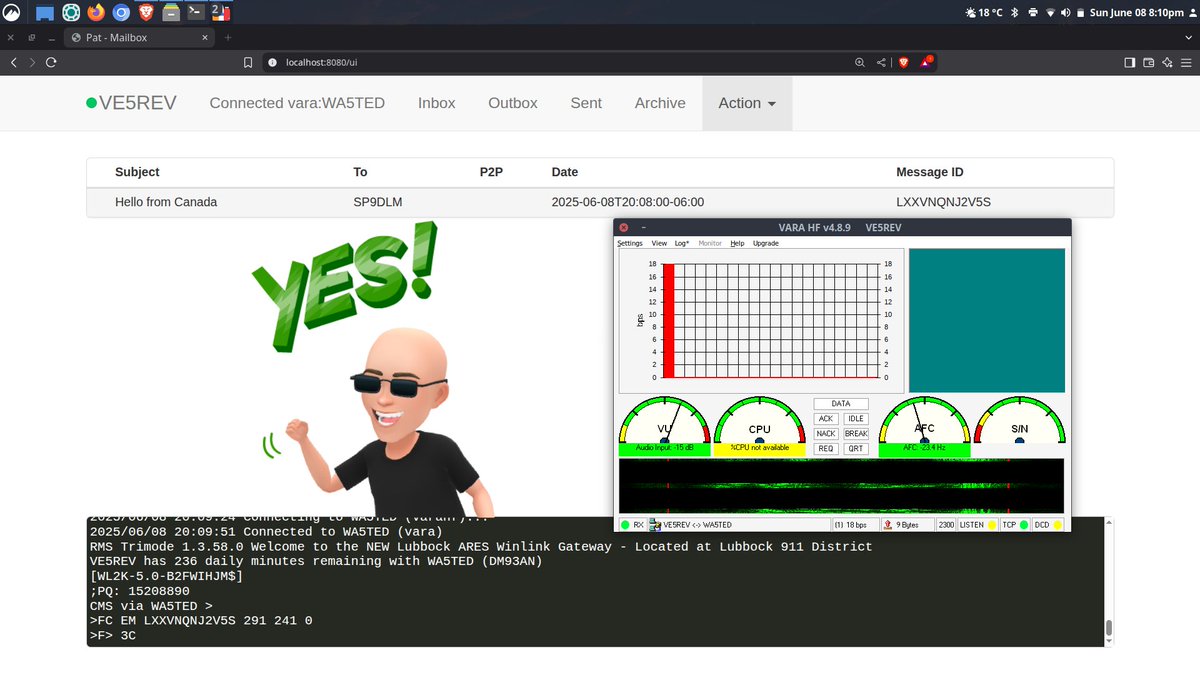
Task: Open the Help menu in VARA HF
Action: [737, 243]
